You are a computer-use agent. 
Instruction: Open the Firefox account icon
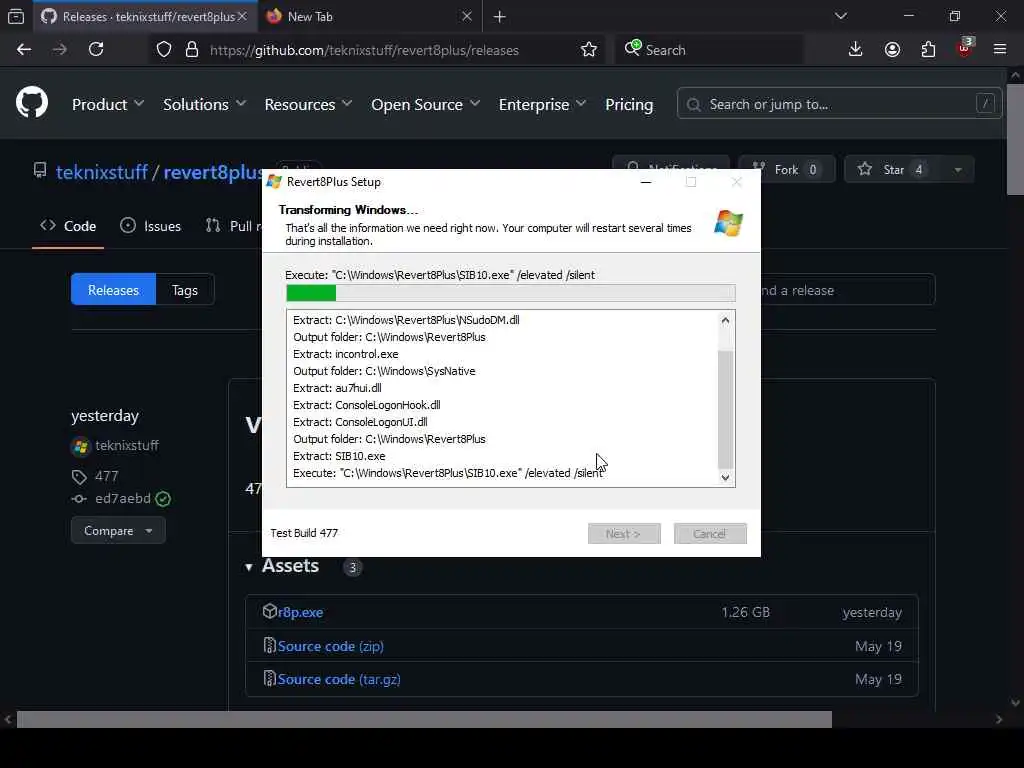click(892, 50)
